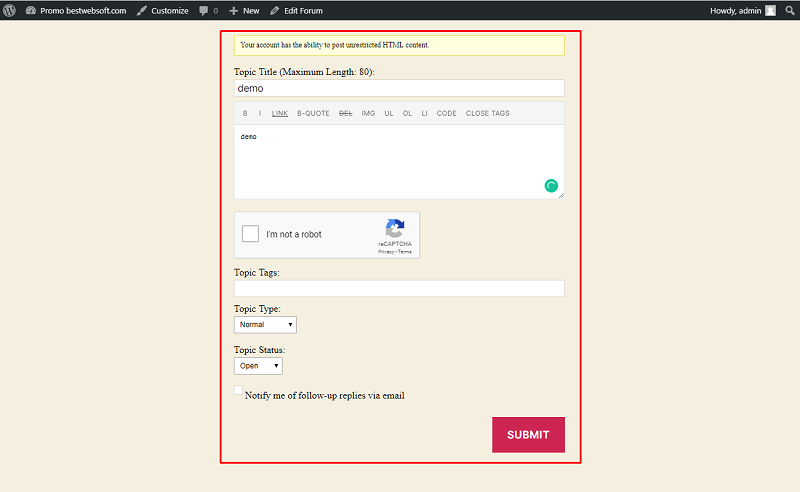Open the comments bubble icon

click(x=204, y=11)
